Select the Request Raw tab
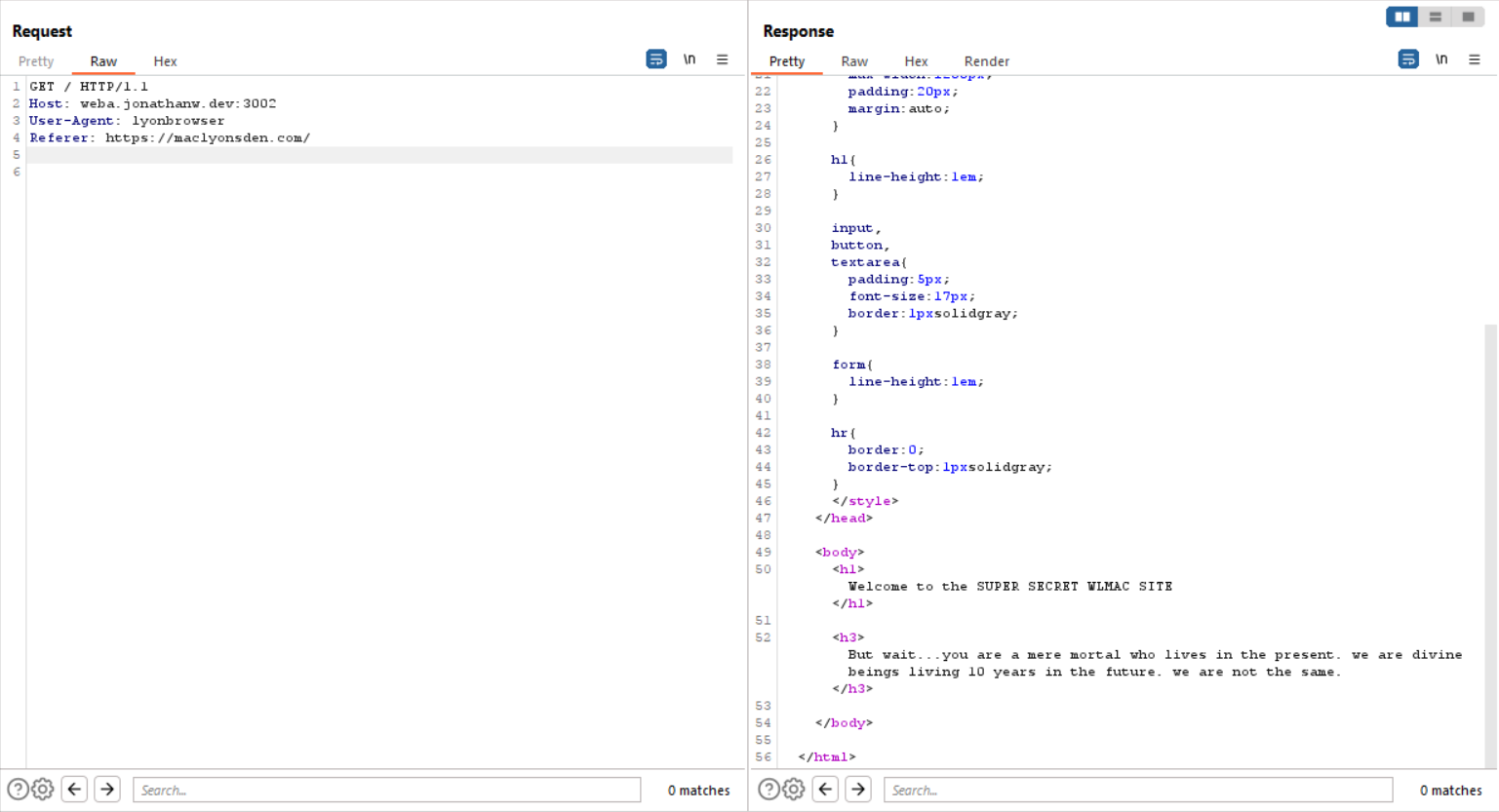The image size is (1499, 812). [x=103, y=61]
